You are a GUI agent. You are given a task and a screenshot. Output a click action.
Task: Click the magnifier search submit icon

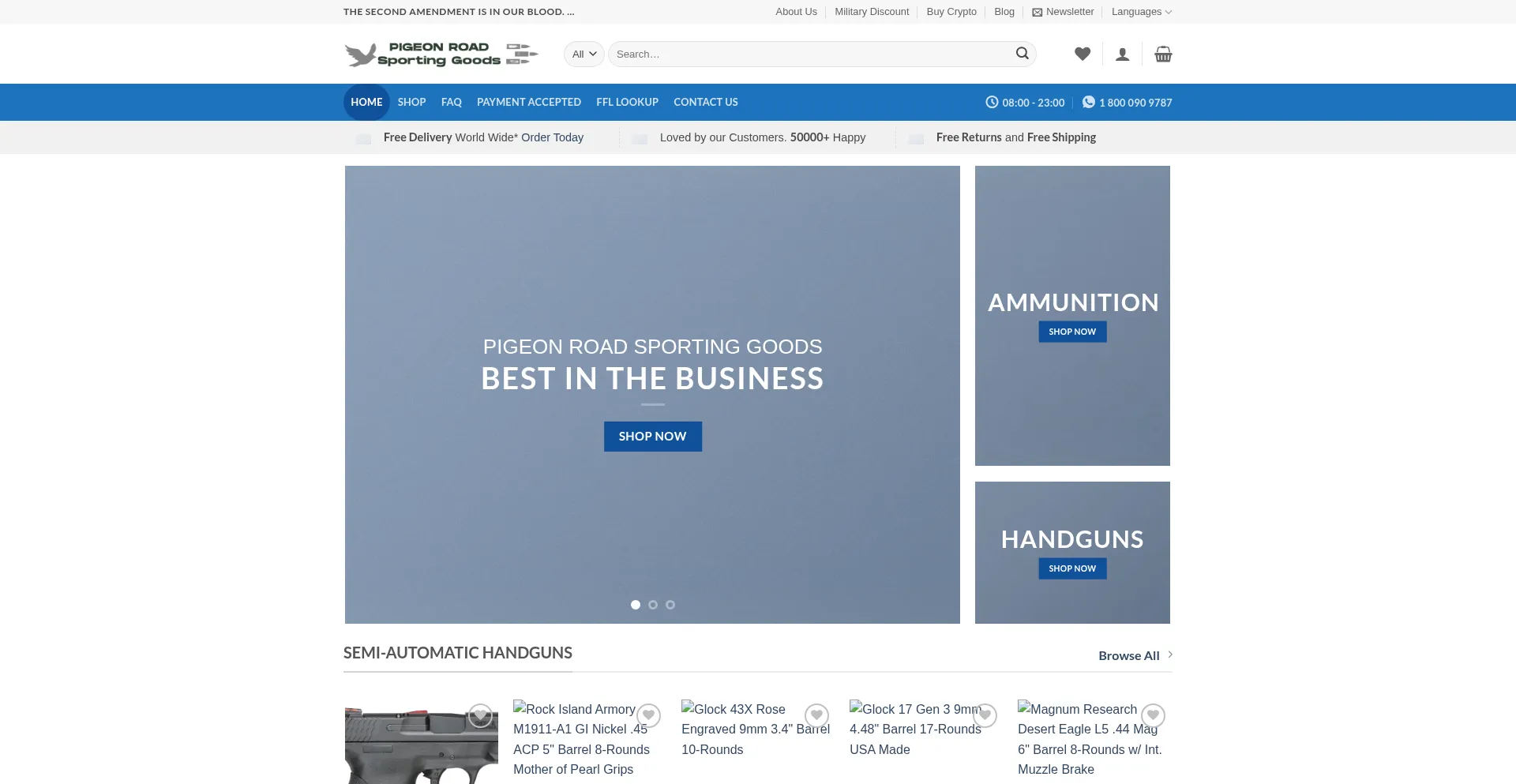pyautogui.click(x=1022, y=54)
